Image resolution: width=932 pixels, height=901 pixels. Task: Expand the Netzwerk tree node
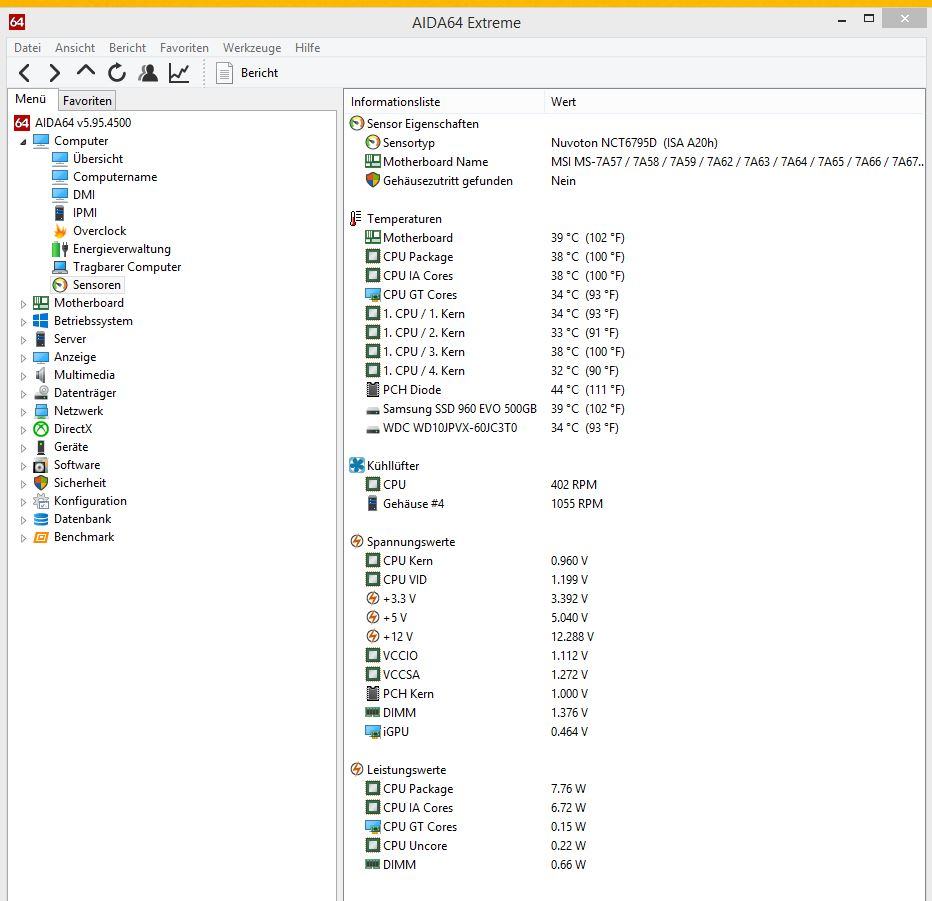pos(23,412)
